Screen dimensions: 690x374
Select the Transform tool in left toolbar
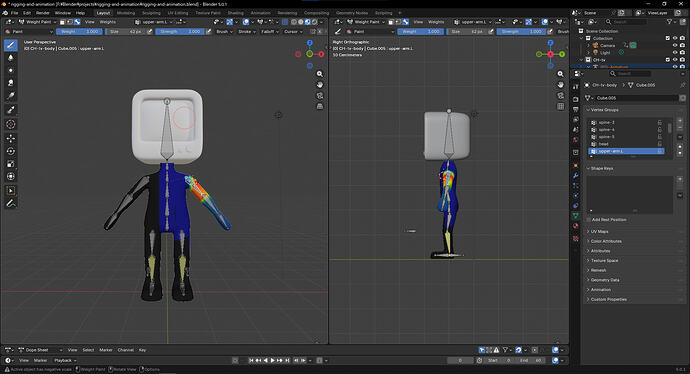point(11,176)
